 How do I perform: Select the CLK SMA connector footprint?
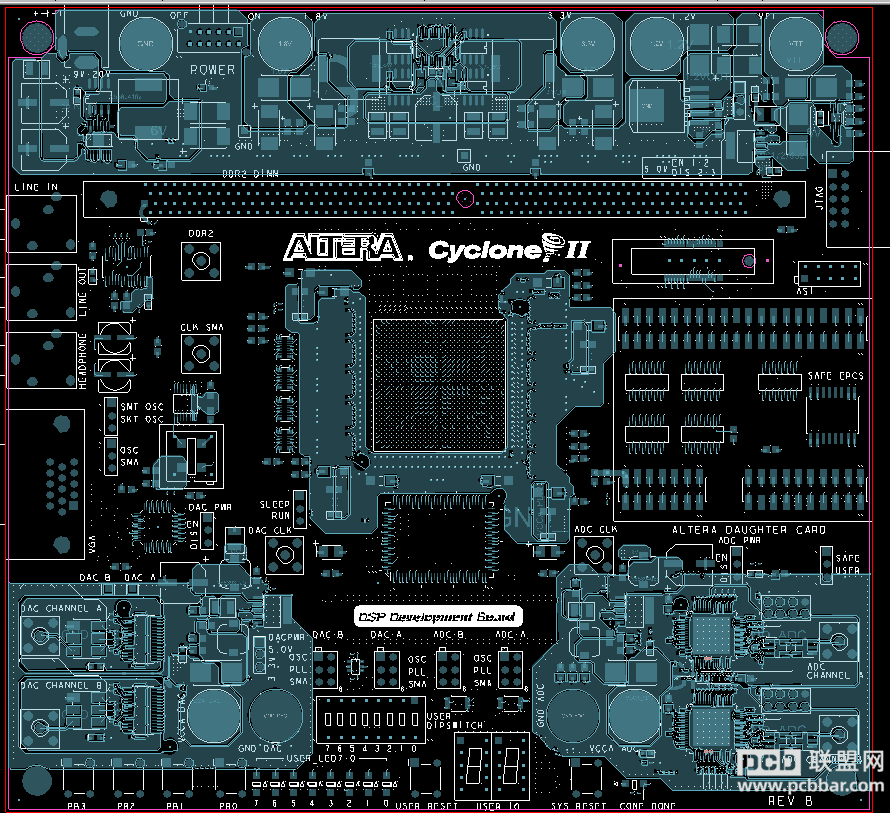pyautogui.click(x=201, y=354)
